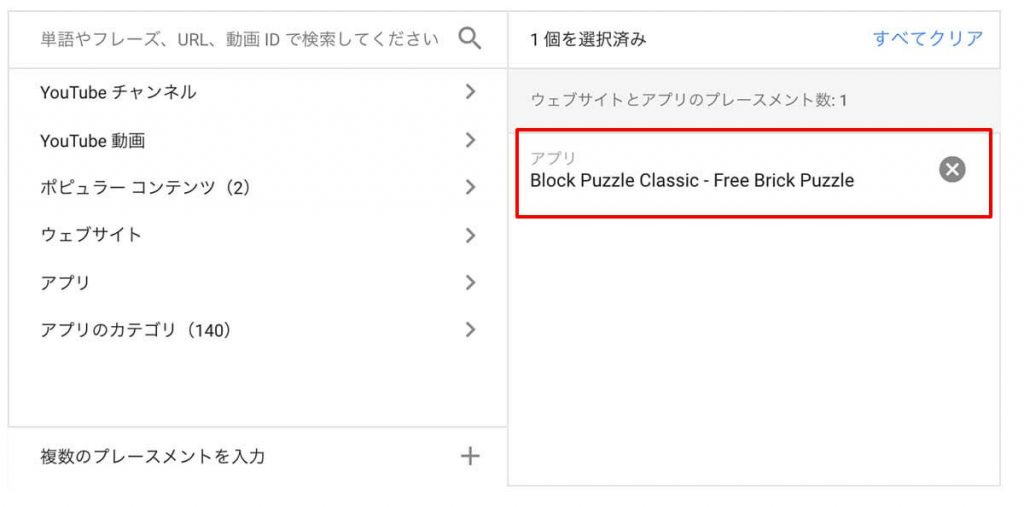Click the 1 個を選択済み header text
Screen dimensions: 1024x507
[588, 40]
